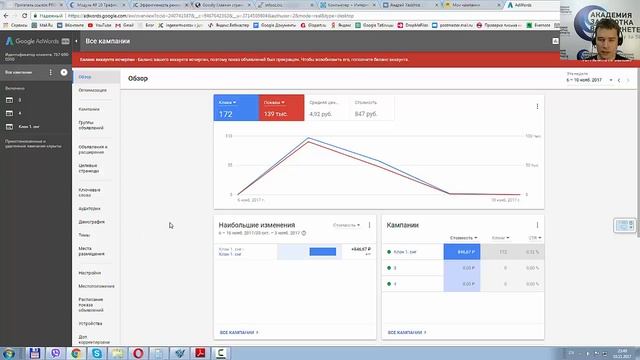Open the Демография section
Image resolution: width=640 pixels, height=360 pixels.
click(91, 222)
